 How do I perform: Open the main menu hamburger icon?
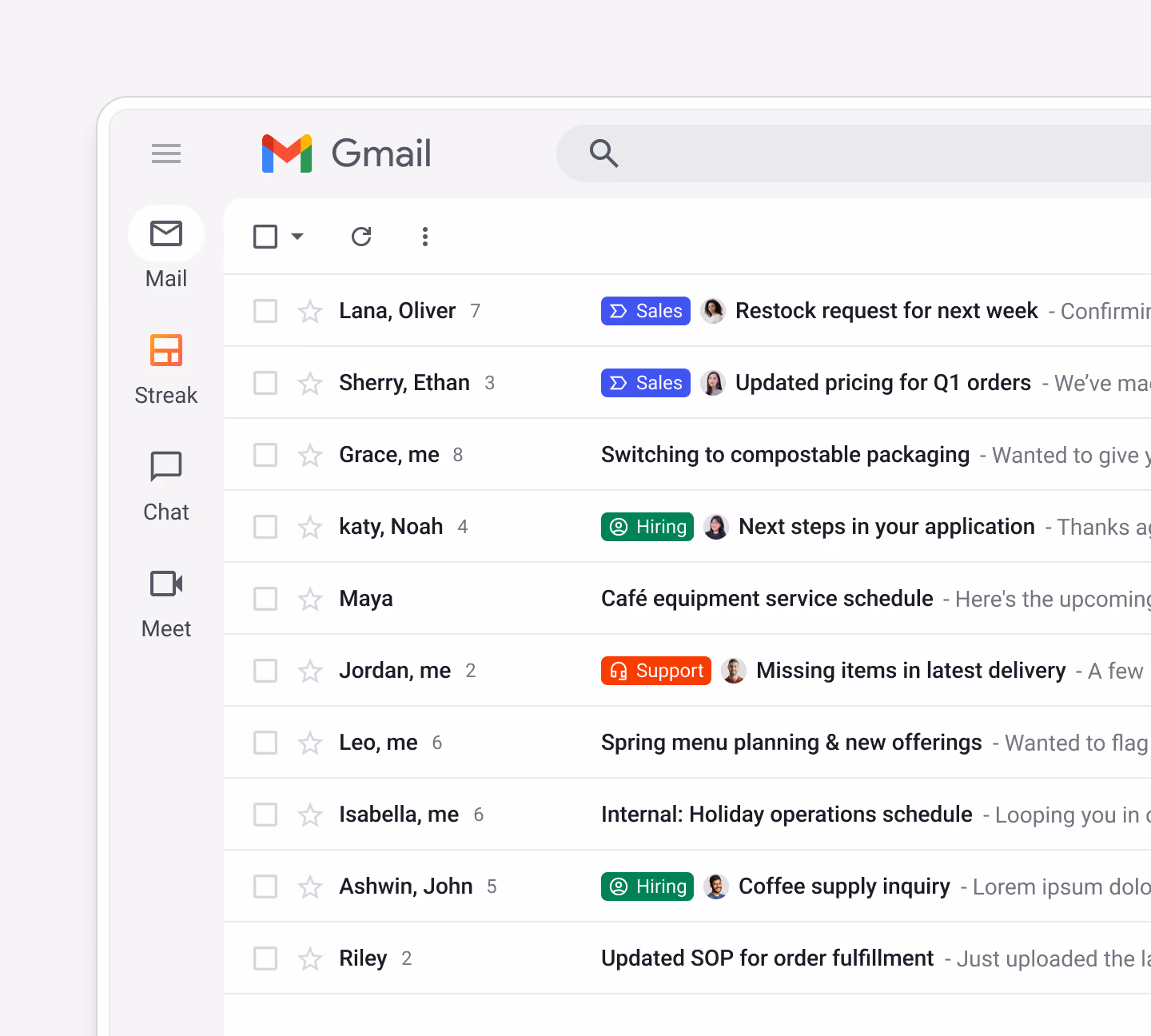click(x=166, y=153)
